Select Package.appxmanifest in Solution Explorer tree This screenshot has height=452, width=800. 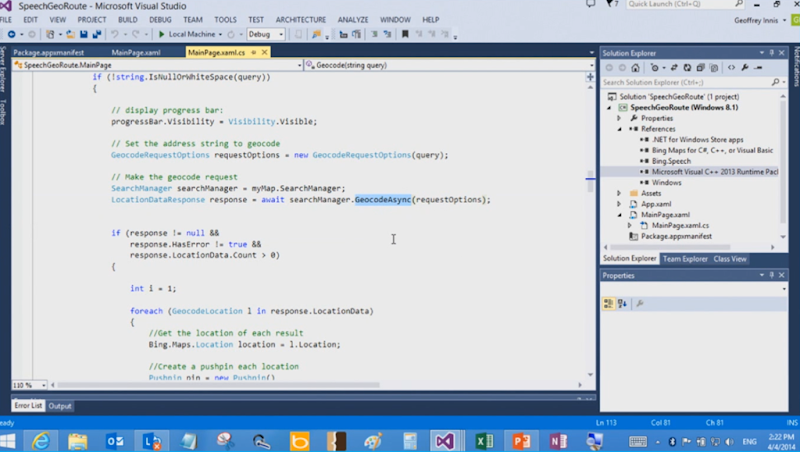click(x=676, y=236)
